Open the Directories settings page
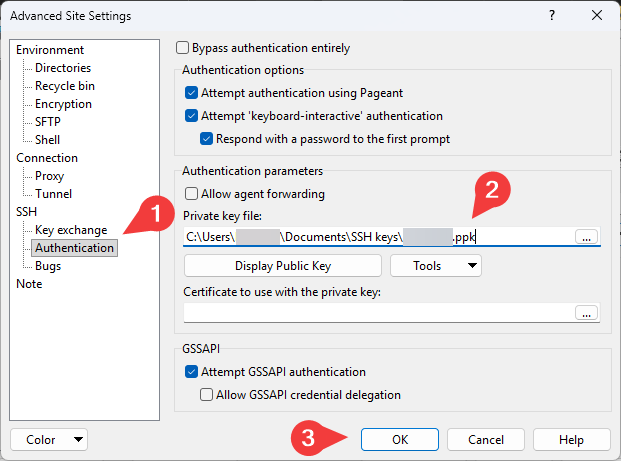 (62, 68)
